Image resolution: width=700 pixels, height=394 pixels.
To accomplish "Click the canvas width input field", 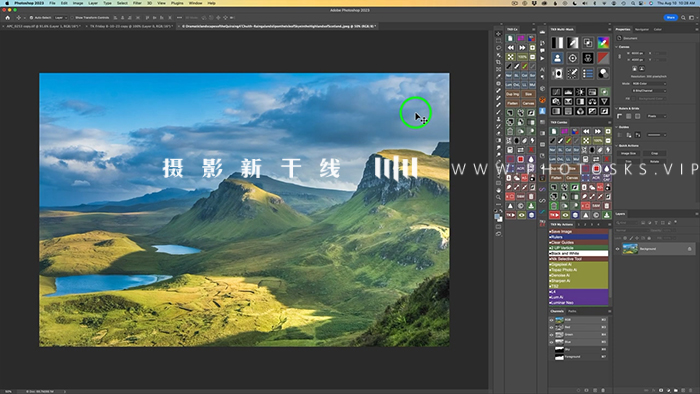I will (x=638, y=53).
